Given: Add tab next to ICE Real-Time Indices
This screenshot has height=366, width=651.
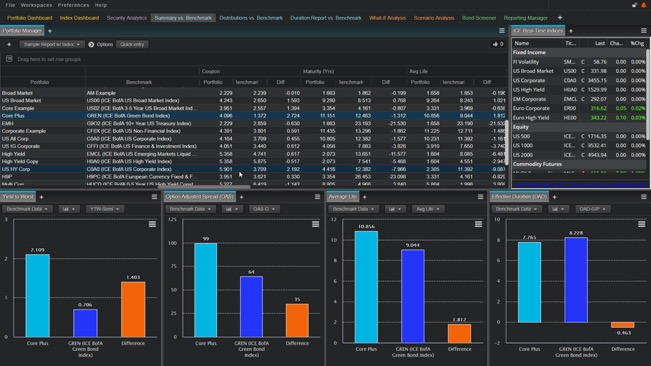Looking at the screenshot, I should 570,31.
